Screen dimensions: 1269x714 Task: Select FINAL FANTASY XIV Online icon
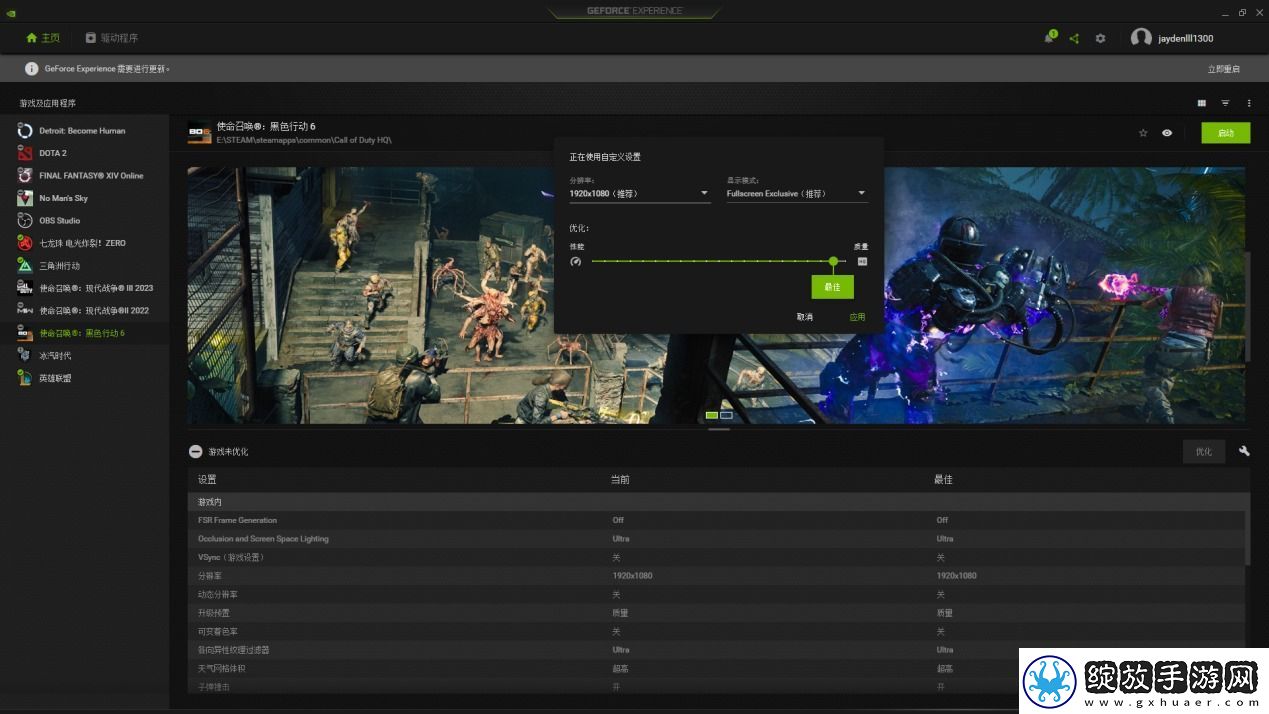pyautogui.click(x=26, y=176)
